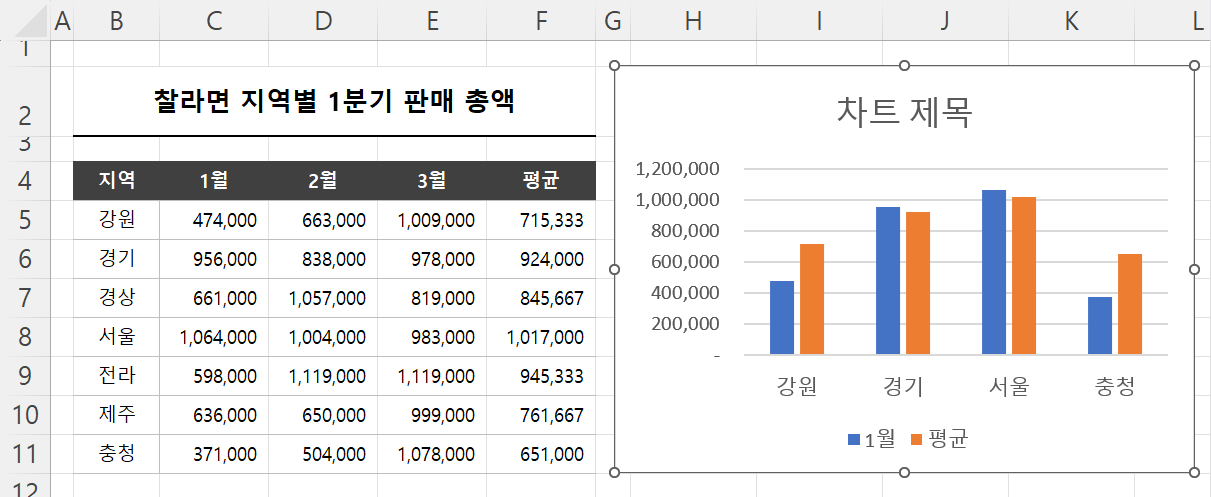Click the blue 1월 bar for 강원
Image resolution: width=1211 pixels, height=497 pixels.
pyautogui.click(x=782, y=317)
